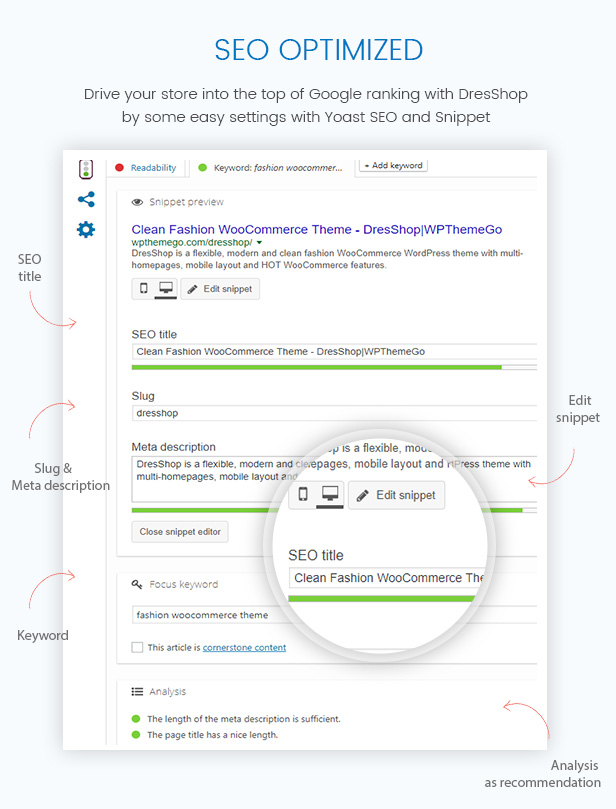Click the red Readability status dot
The image size is (616, 809).
(119, 168)
